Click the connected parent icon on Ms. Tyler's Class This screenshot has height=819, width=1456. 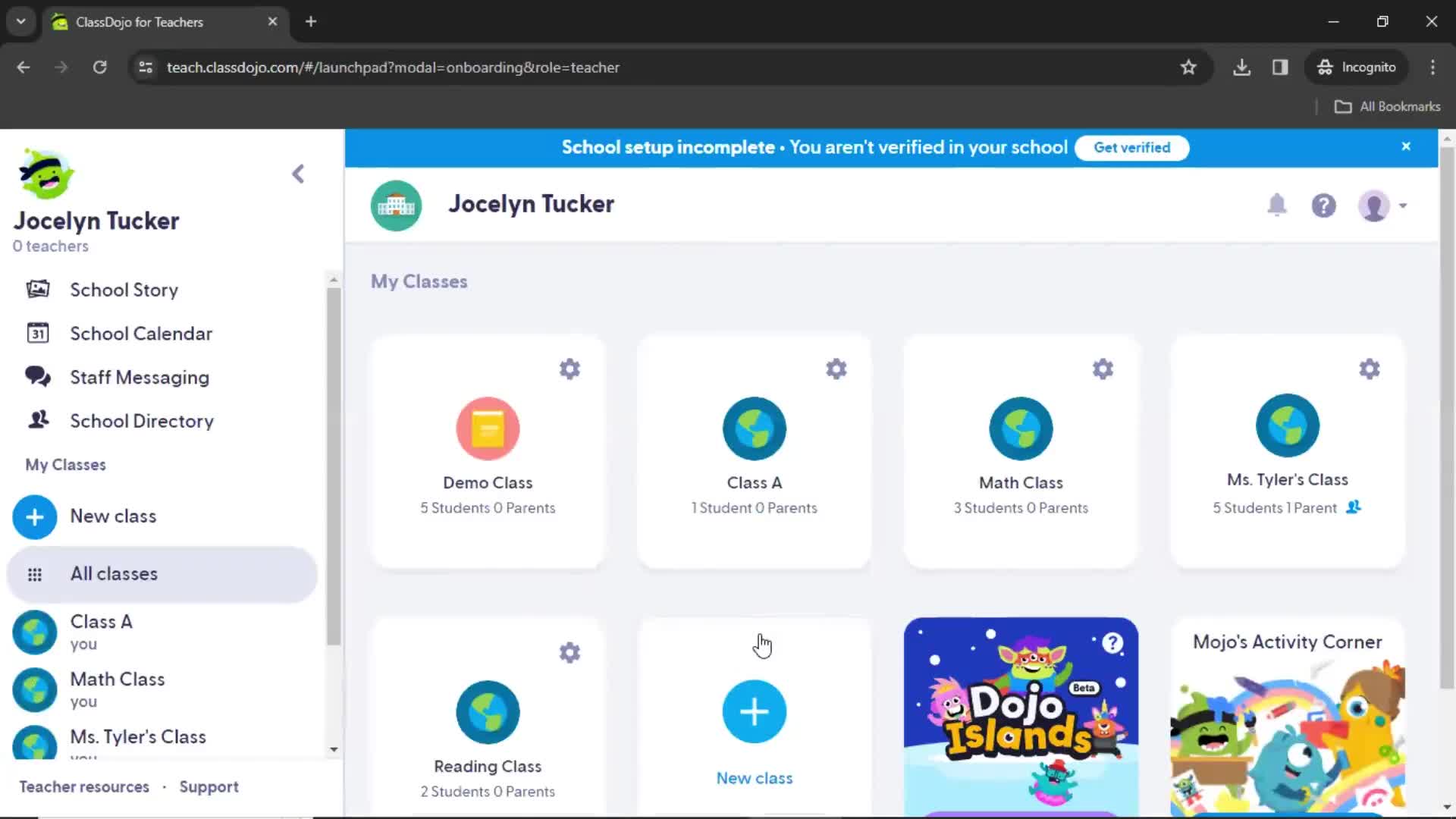click(x=1354, y=507)
